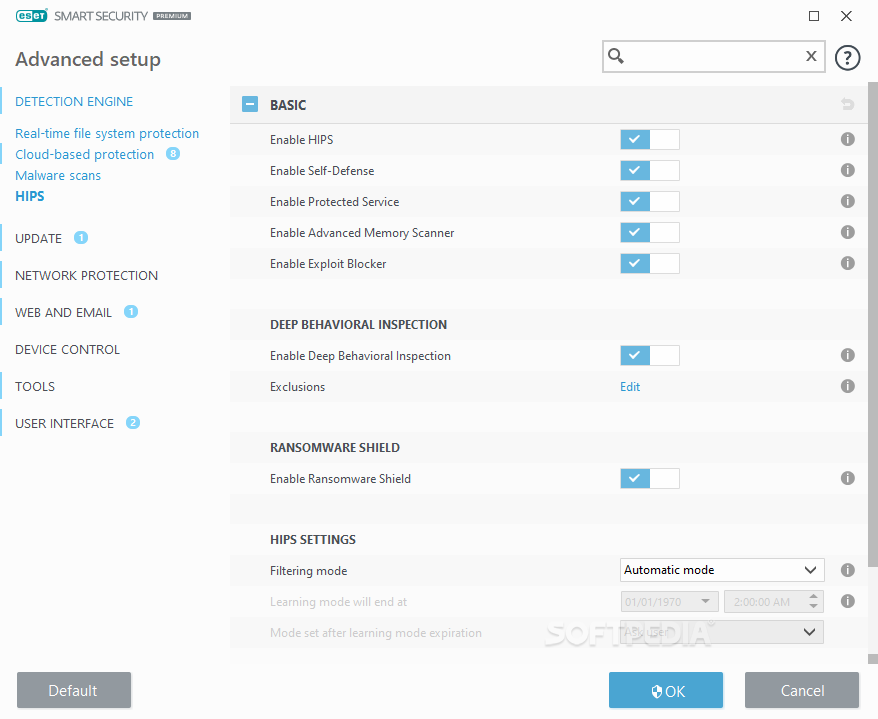
Task: Click the badge 1 next to UPDATE
Action: [81, 237]
